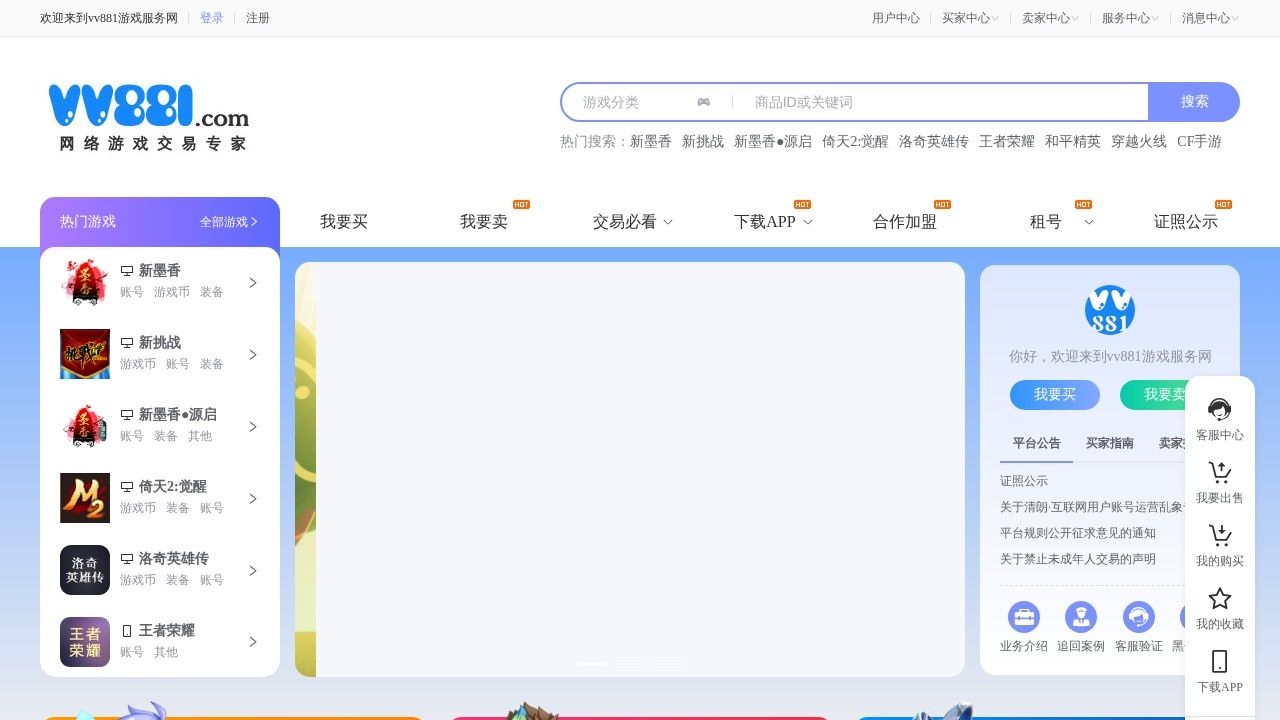Open the 服务中心 dropdown

[x=1130, y=18]
